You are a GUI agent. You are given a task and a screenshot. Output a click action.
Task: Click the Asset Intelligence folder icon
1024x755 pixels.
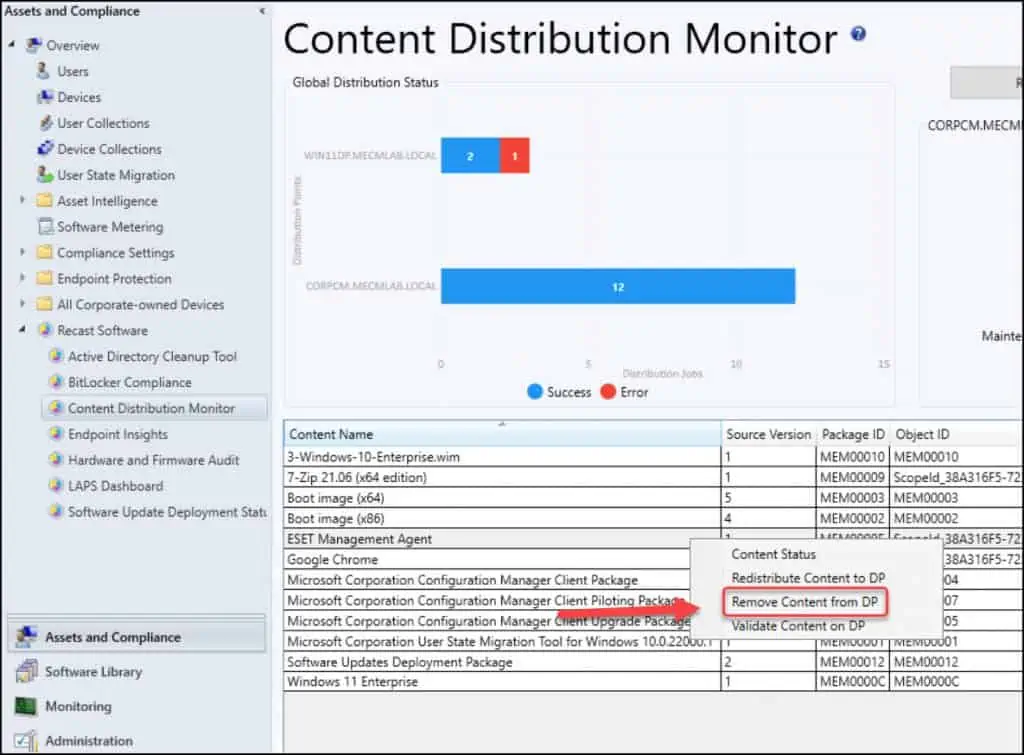(44, 201)
